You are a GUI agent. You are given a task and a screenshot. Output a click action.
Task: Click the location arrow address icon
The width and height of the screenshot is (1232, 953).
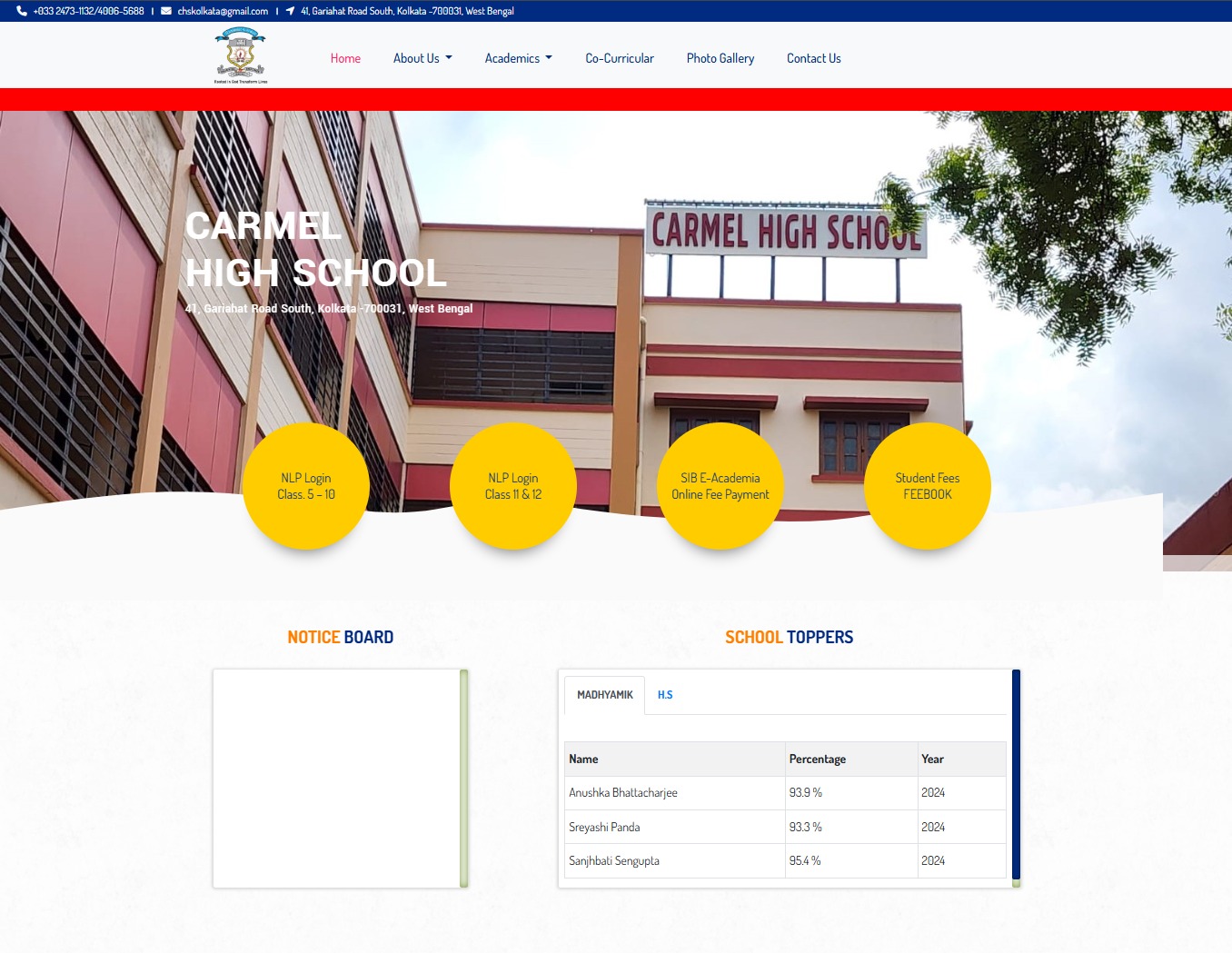pos(290,11)
